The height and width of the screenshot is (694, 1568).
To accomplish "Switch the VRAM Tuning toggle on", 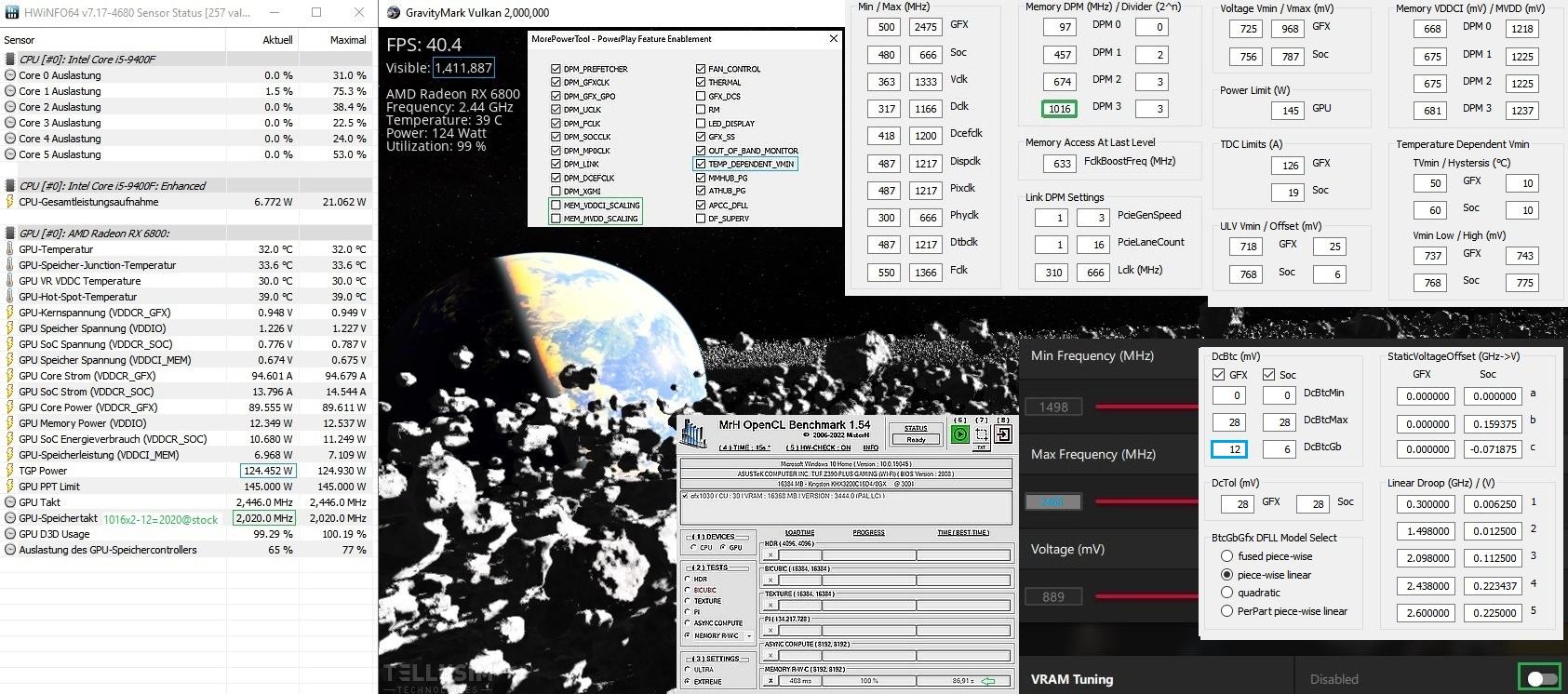I will pyautogui.click(x=1540, y=679).
